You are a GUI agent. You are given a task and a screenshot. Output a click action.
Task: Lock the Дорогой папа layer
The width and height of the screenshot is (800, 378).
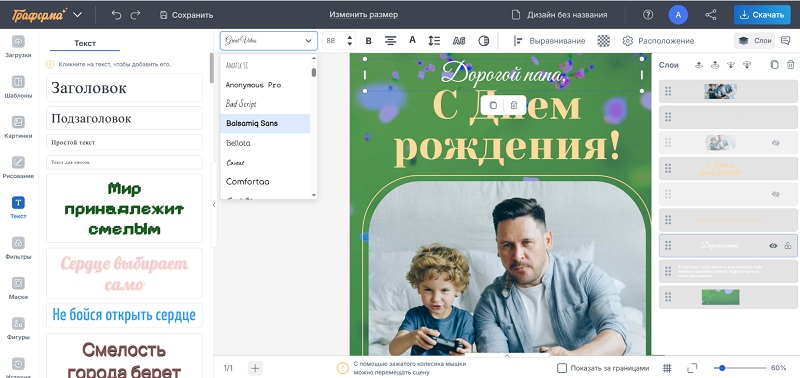(x=788, y=246)
